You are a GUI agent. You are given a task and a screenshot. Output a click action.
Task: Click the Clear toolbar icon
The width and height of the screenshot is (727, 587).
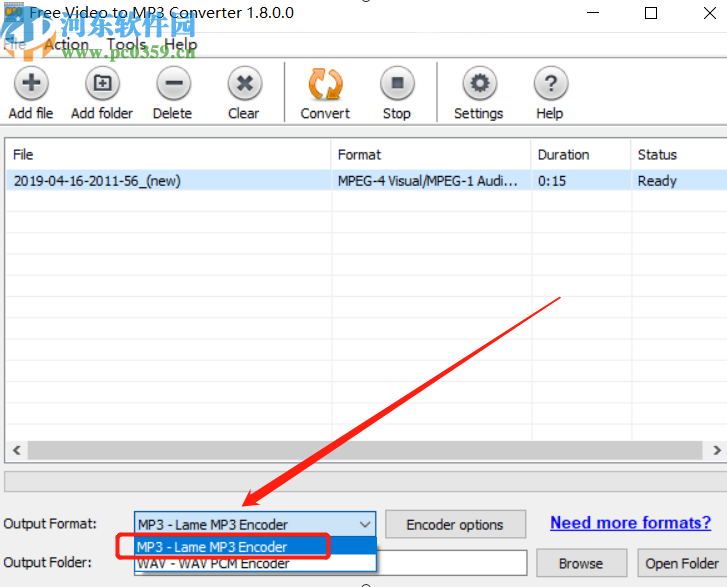point(245,83)
